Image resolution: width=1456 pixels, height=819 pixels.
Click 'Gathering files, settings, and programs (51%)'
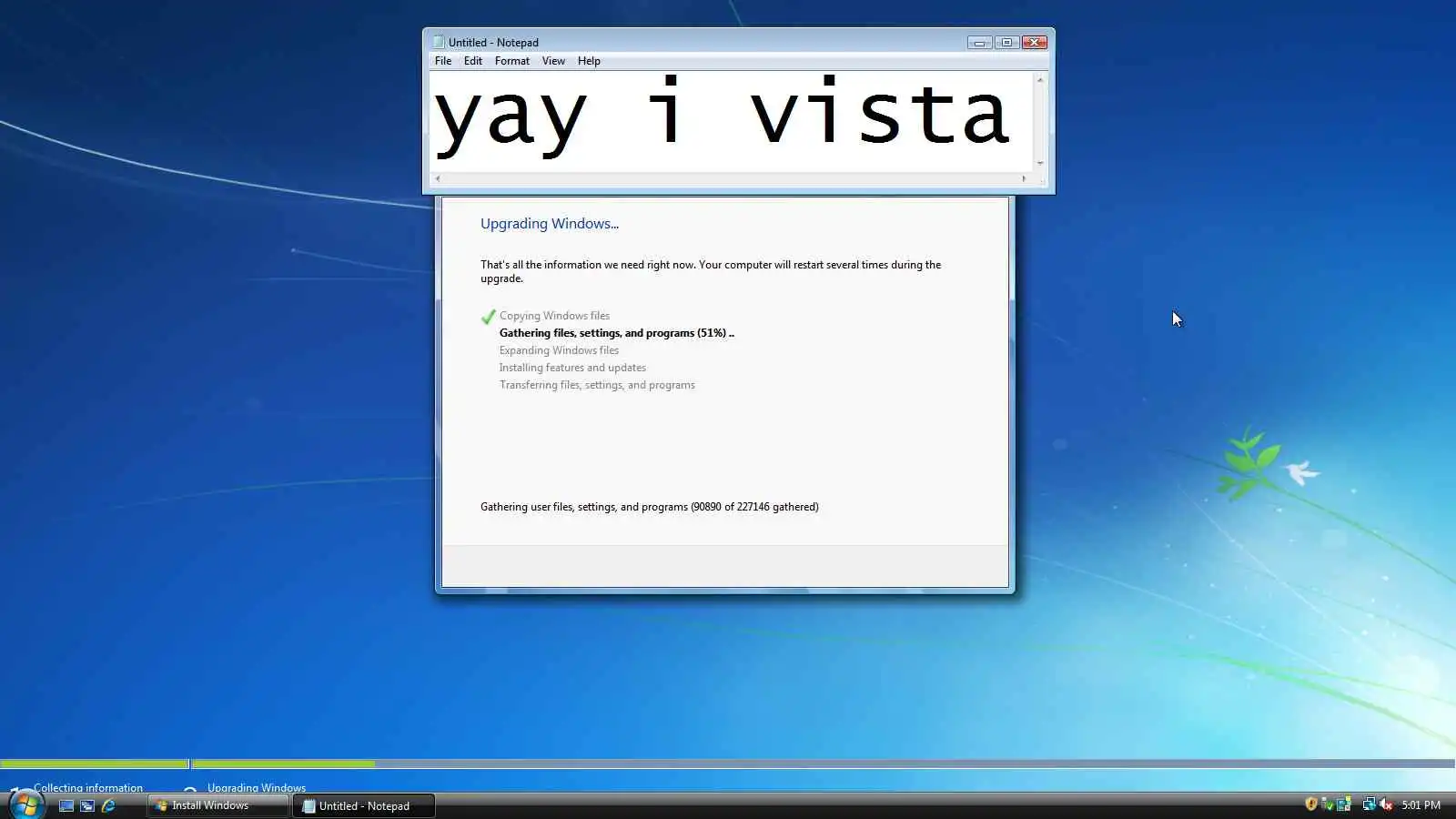(x=616, y=333)
